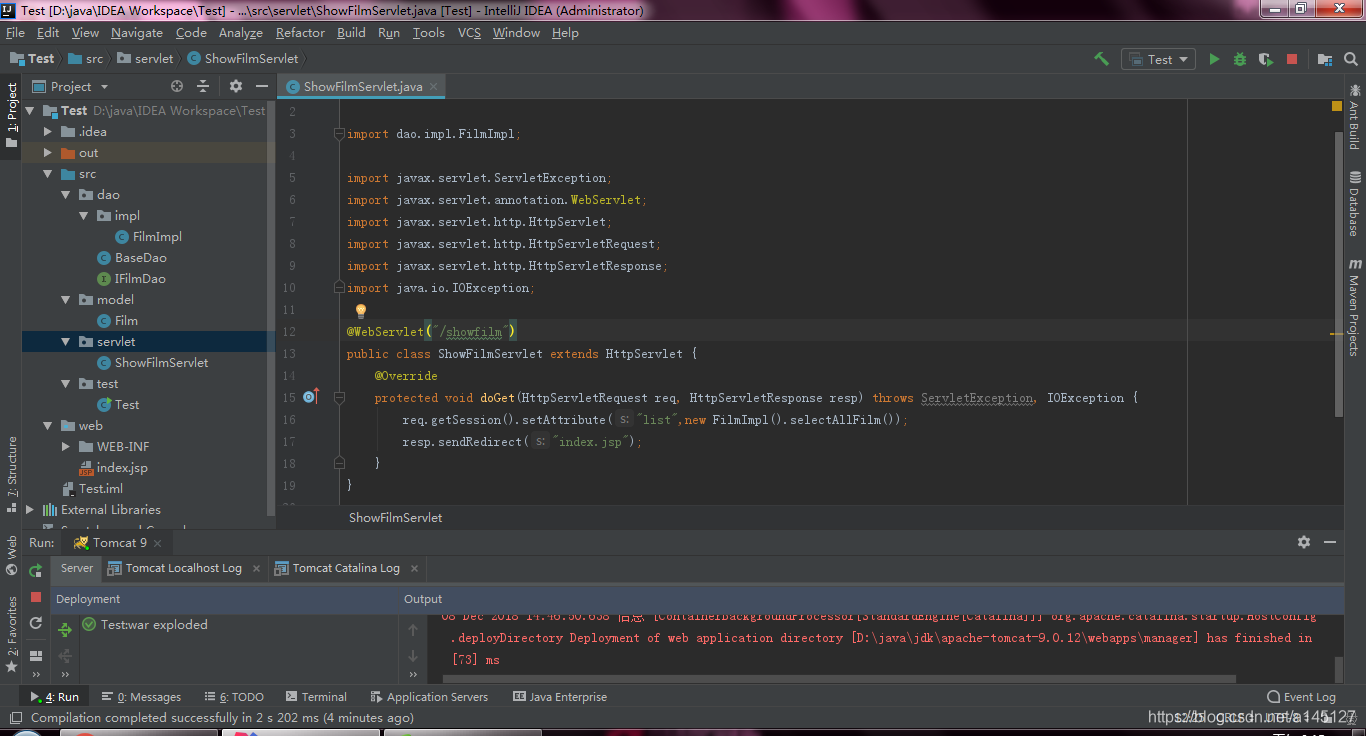
Task: Open the VCS menu
Action: tap(469, 33)
